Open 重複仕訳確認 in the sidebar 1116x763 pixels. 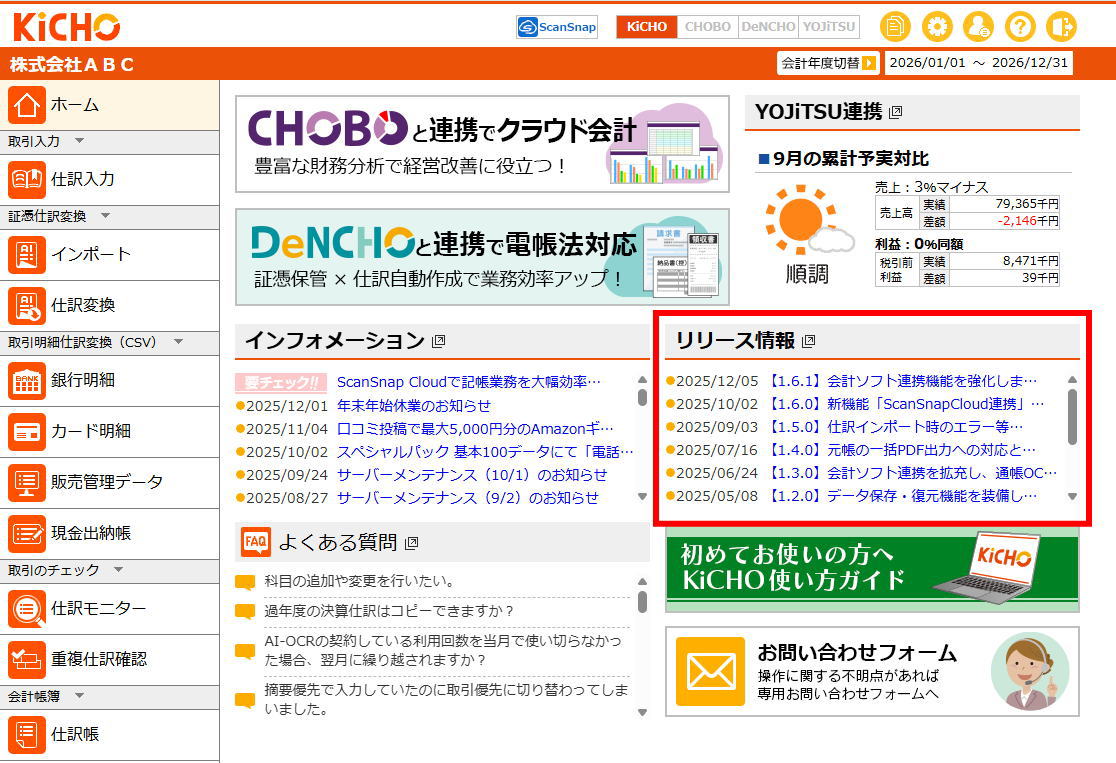pos(98,659)
